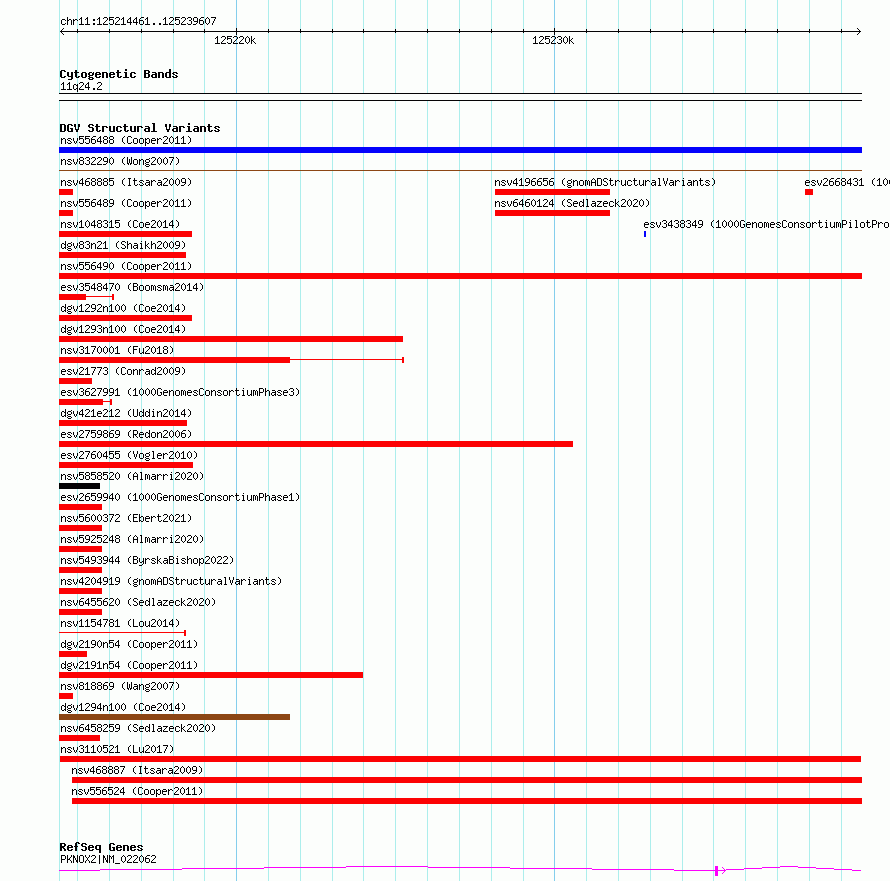Click esv21773 (Conrad2009) label
890x881 pixels.
[x=123, y=371]
